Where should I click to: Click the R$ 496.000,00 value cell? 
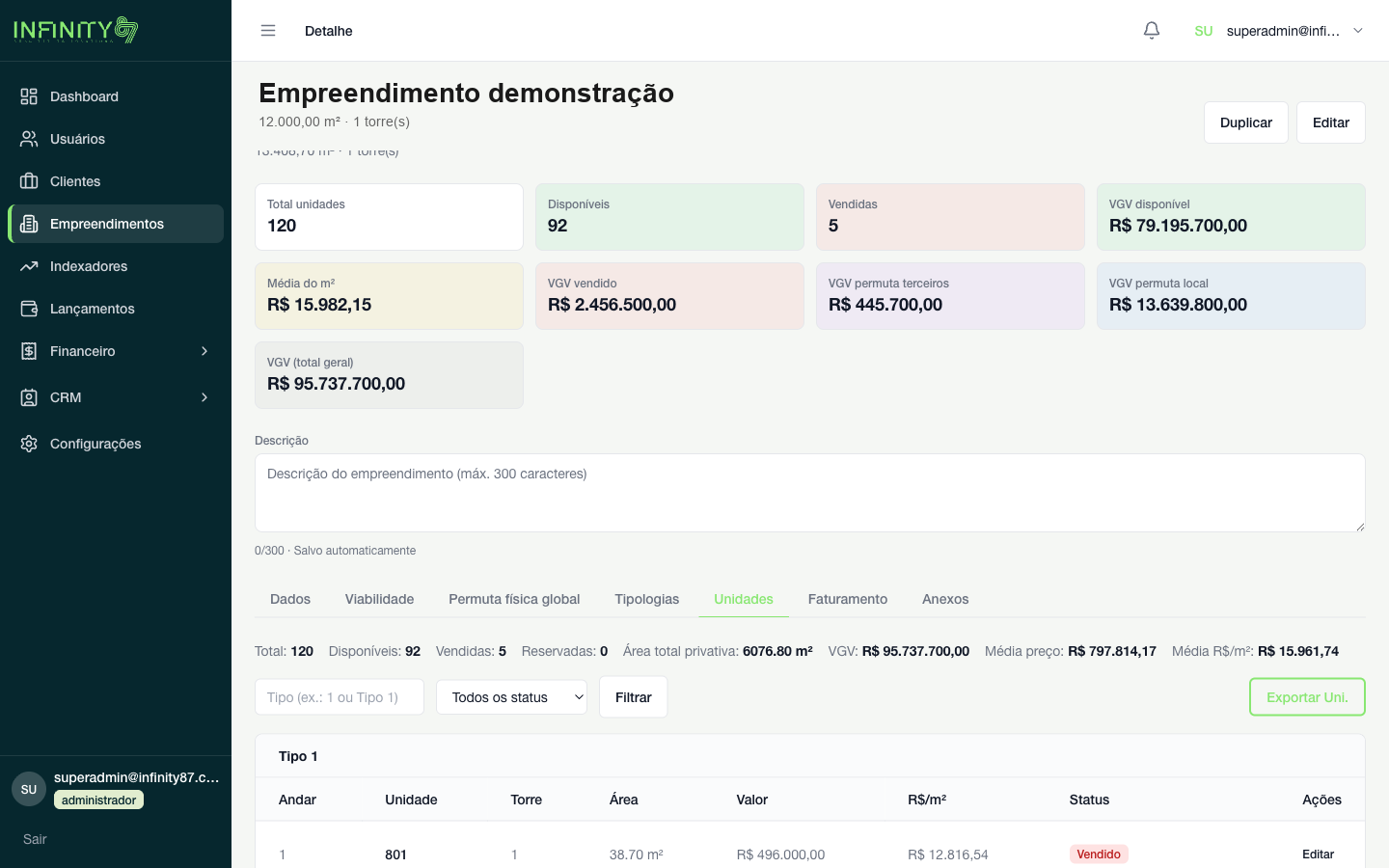coord(780,854)
